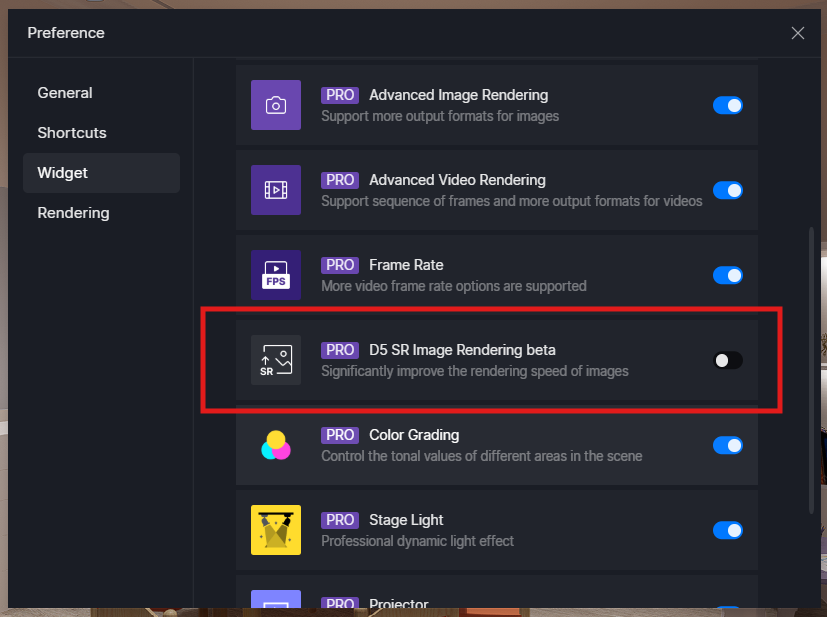Screen dimensions: 827x617
Task: Click the D5 SR Image Rendering icon
Action: tap(276, 360)
